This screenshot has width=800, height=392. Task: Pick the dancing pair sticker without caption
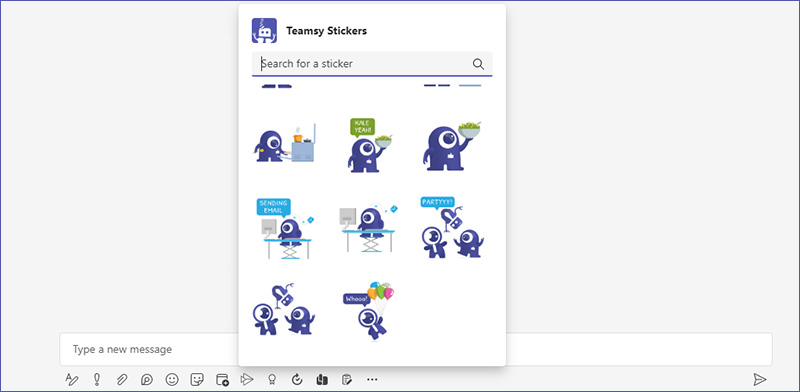coord(284,310)
